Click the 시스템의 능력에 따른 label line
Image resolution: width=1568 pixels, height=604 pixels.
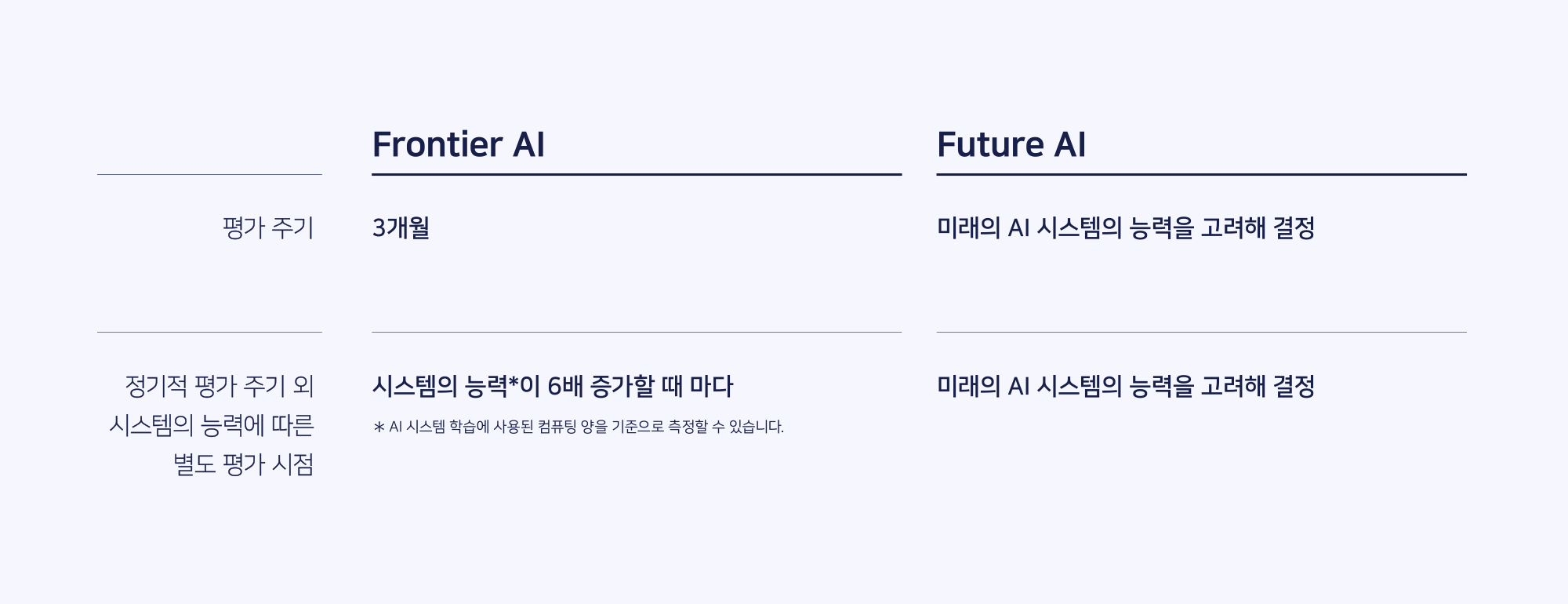point(212,425)
